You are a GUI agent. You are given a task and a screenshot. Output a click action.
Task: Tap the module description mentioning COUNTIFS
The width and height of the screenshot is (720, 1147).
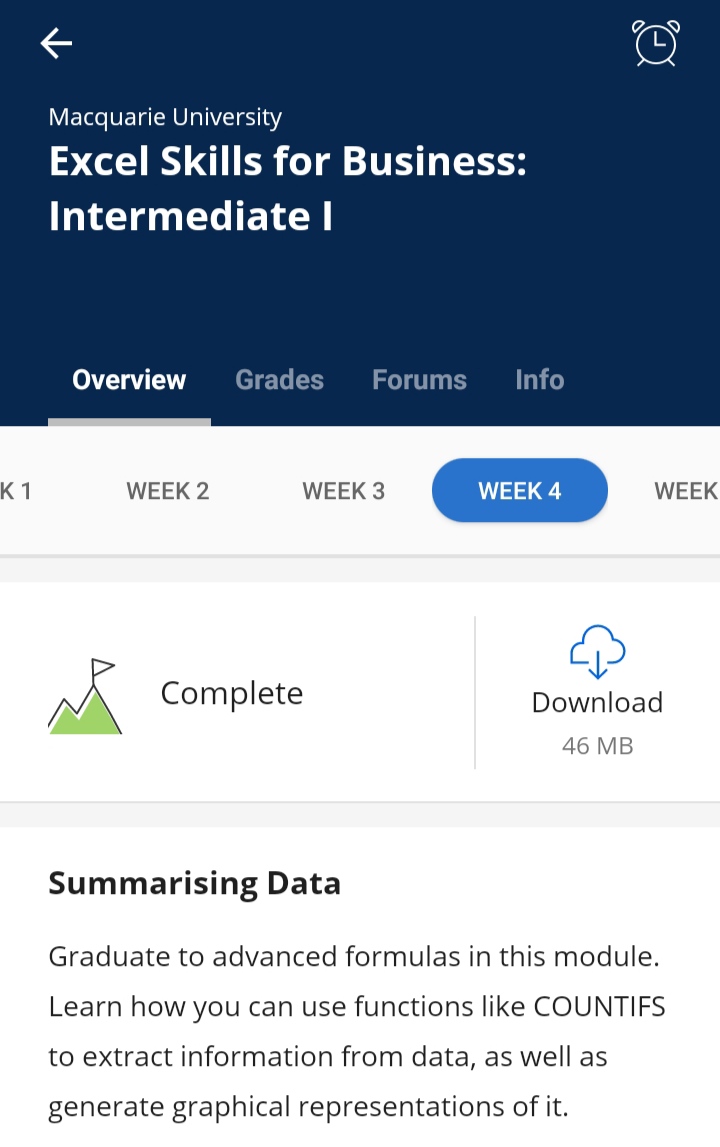[x=357, y=1031]
